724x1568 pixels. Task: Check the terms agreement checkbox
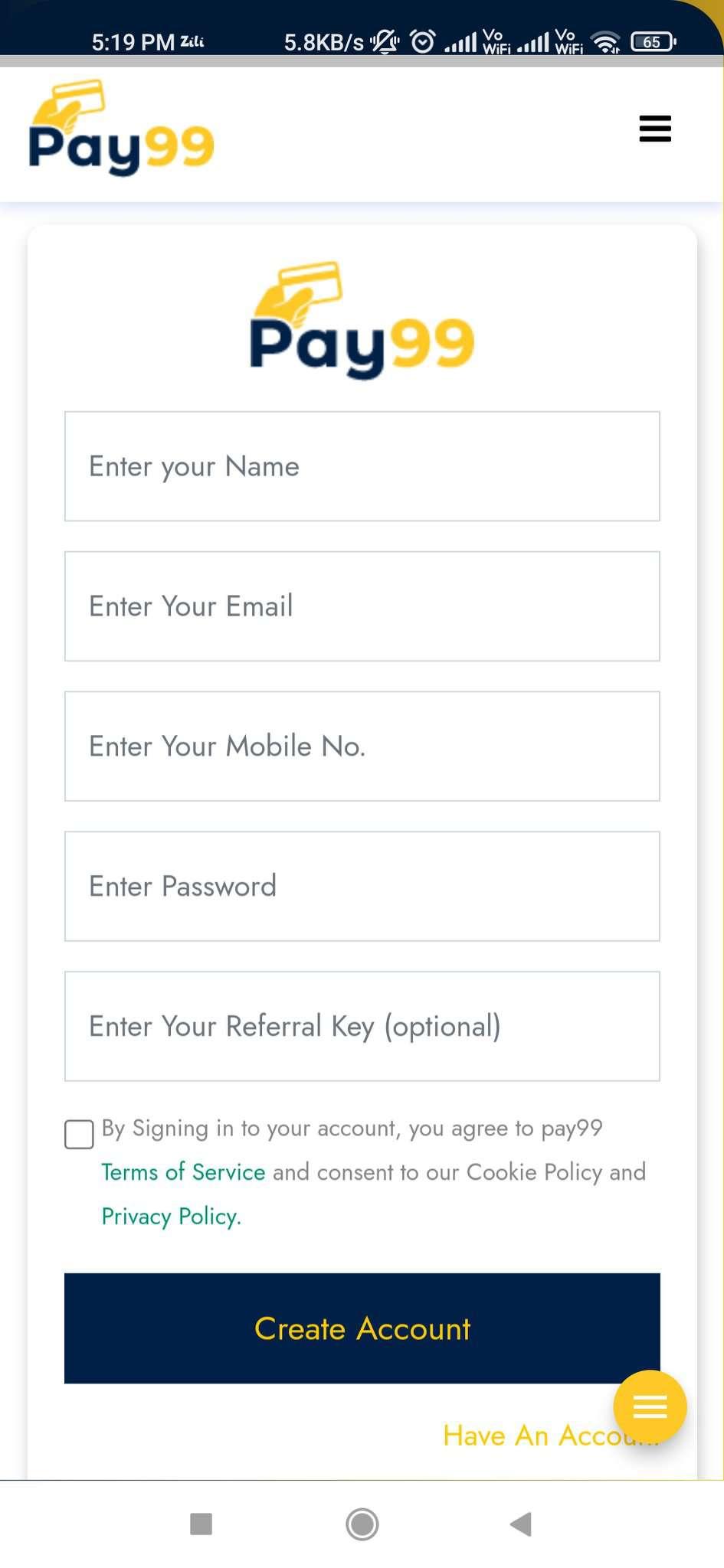[79, 1134]
